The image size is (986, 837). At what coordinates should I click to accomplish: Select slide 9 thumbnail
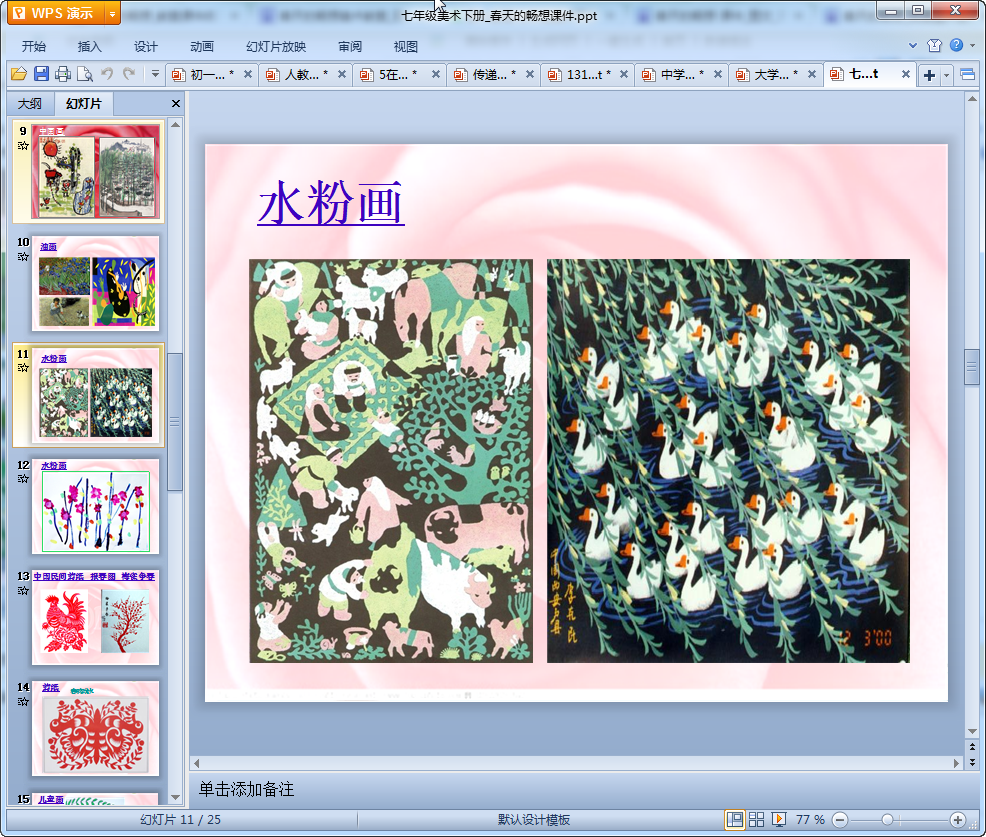(x=96, y=171)
